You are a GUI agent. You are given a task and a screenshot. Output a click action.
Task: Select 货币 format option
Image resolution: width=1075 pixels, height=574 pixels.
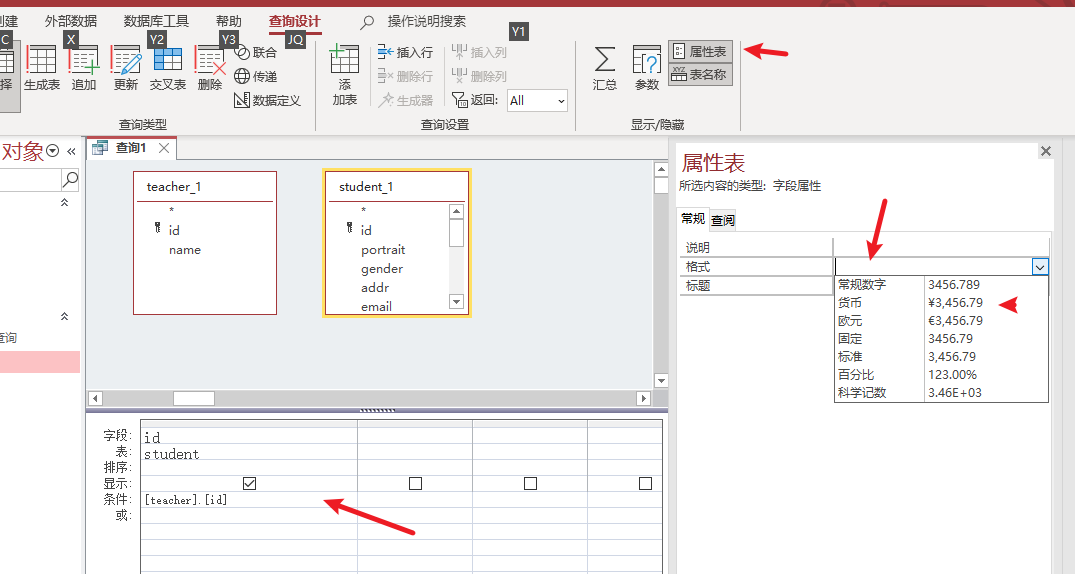(941, 302)
